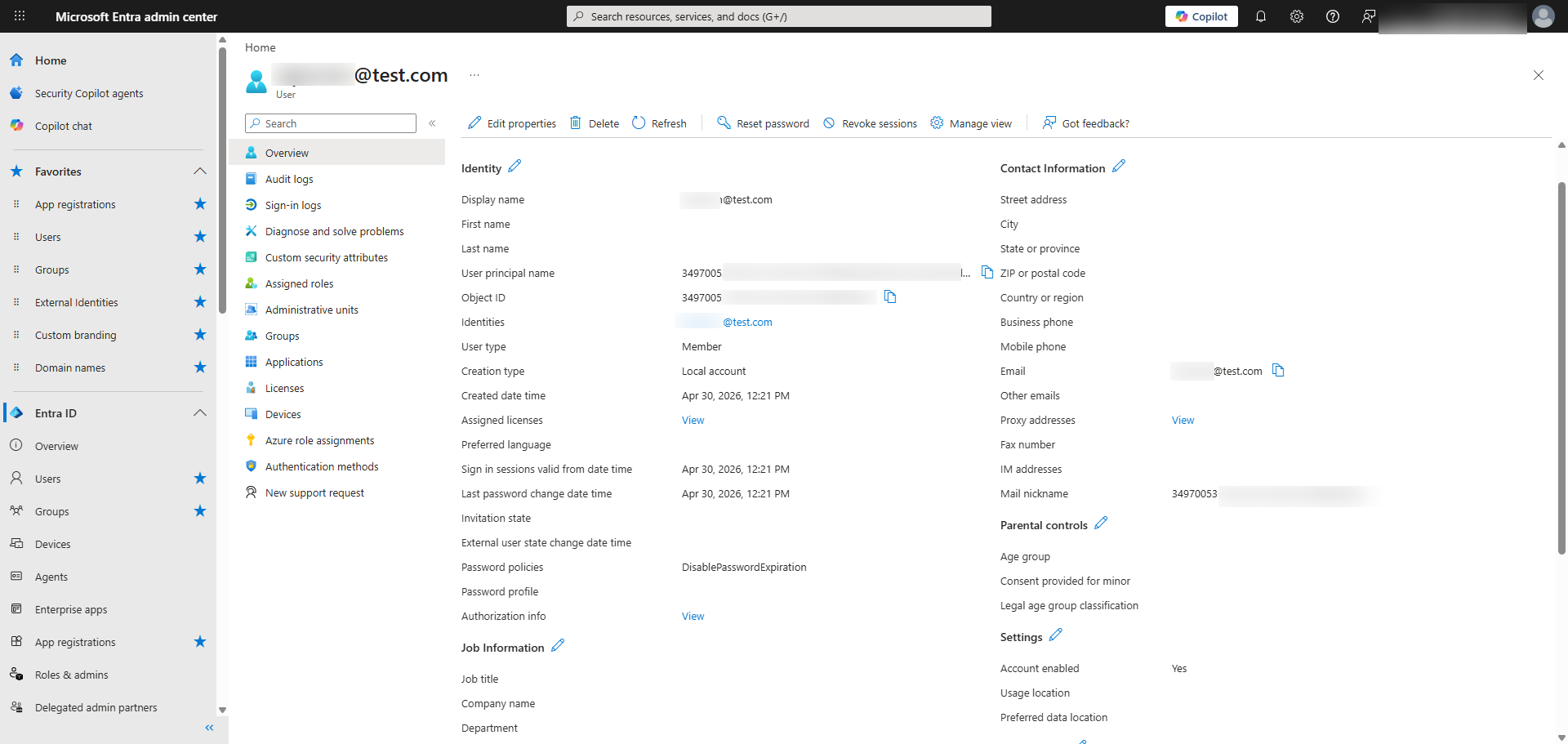Viewport: 1568px width, 744px height.
Task: Open the help question mark icon
Action: click(1333, 16)
